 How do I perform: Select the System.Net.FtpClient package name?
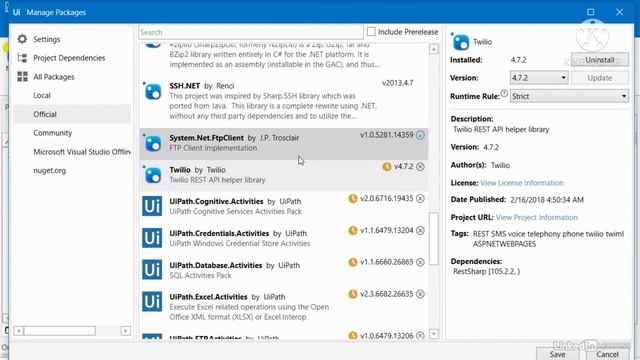pyautogui.click(x=206, y=138)
